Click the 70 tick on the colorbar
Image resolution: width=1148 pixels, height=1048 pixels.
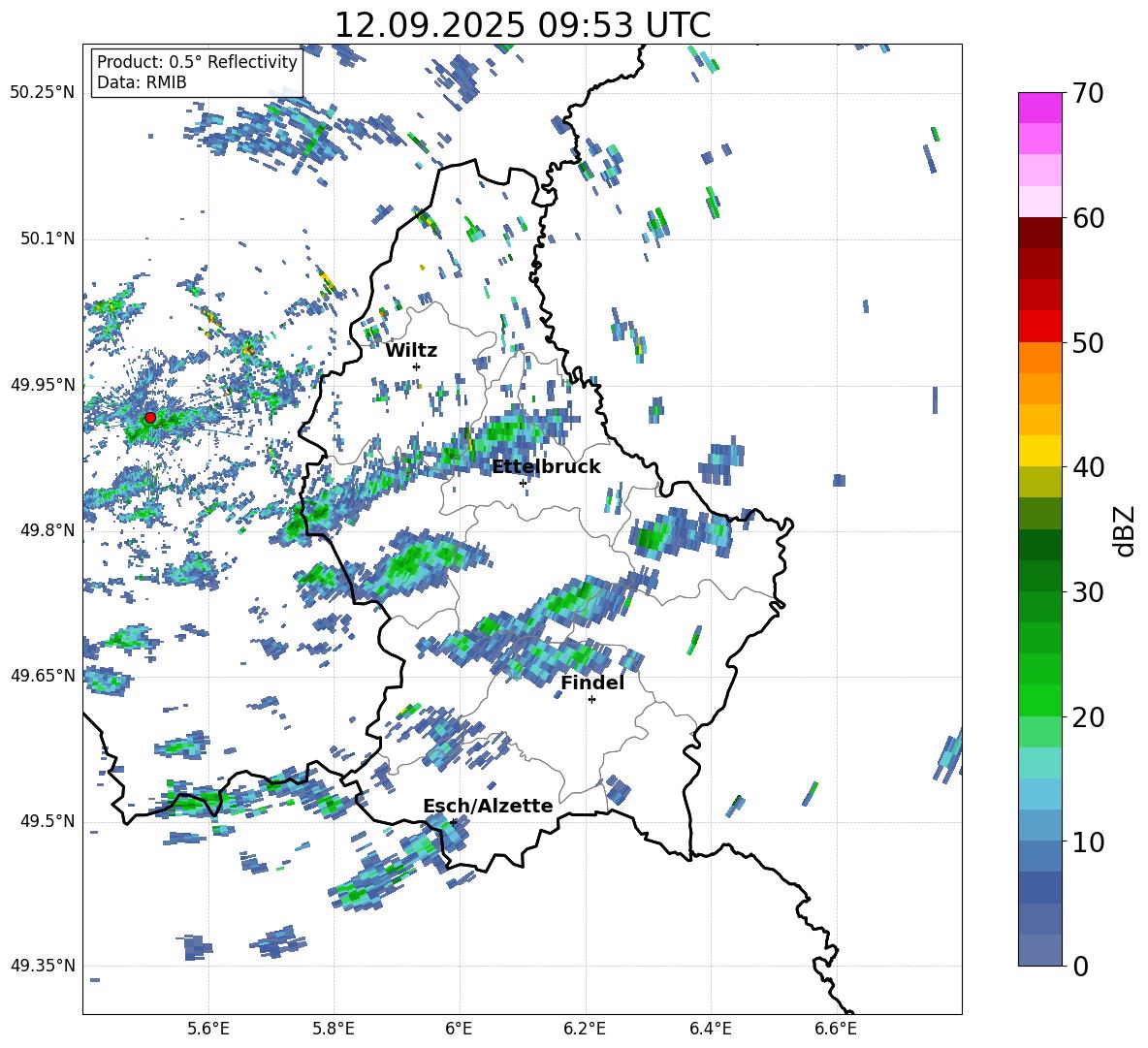pos(1087,94)
